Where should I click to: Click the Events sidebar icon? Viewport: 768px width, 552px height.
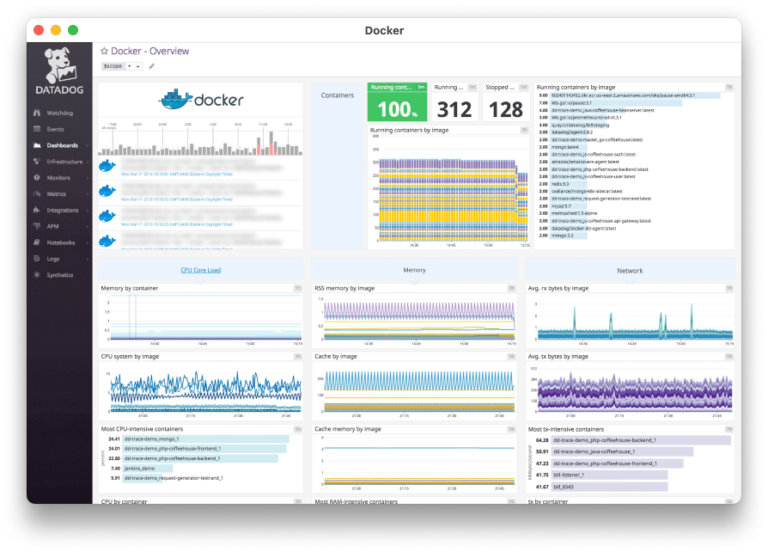pos(37,129)
